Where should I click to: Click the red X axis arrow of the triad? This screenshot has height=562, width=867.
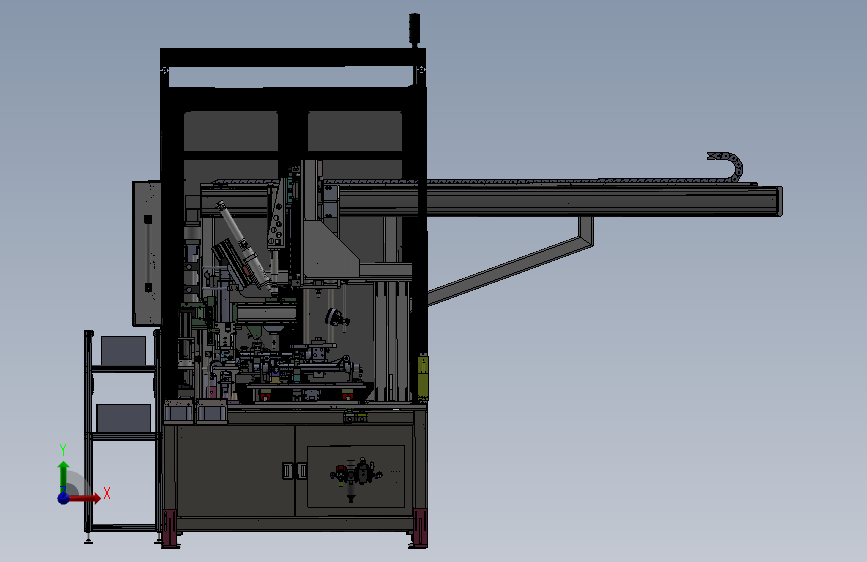86,498
